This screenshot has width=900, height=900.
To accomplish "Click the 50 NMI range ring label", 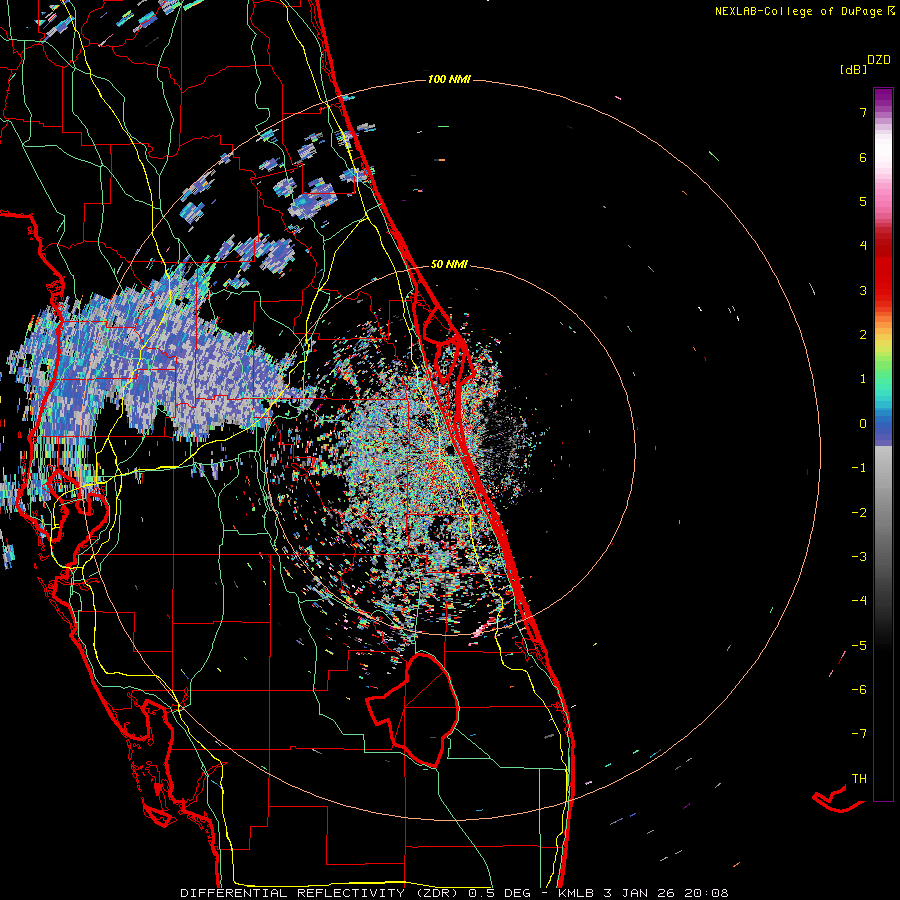I will 449,264.
